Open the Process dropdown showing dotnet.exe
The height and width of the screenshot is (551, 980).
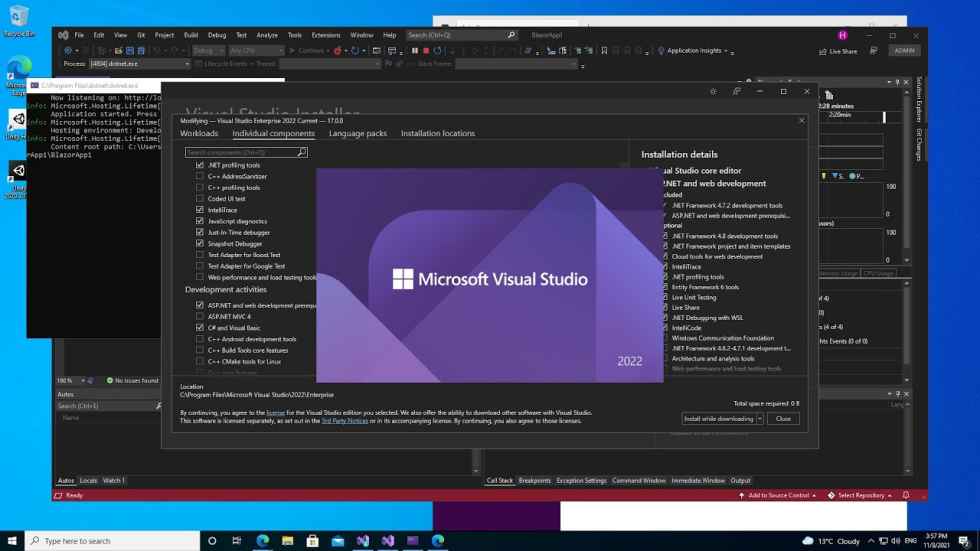pyautogui.click(x=140, y=64)
